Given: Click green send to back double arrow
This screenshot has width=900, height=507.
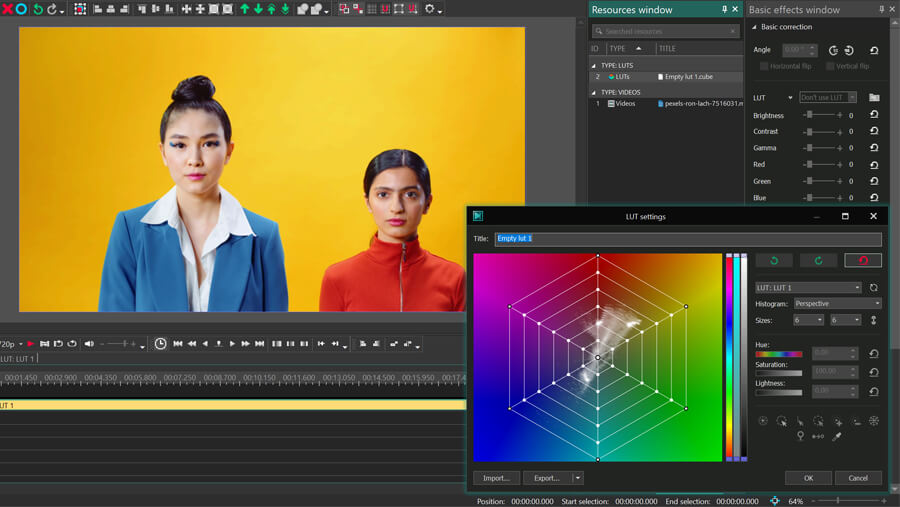Looking at the screenshot, I should (285, 9).
